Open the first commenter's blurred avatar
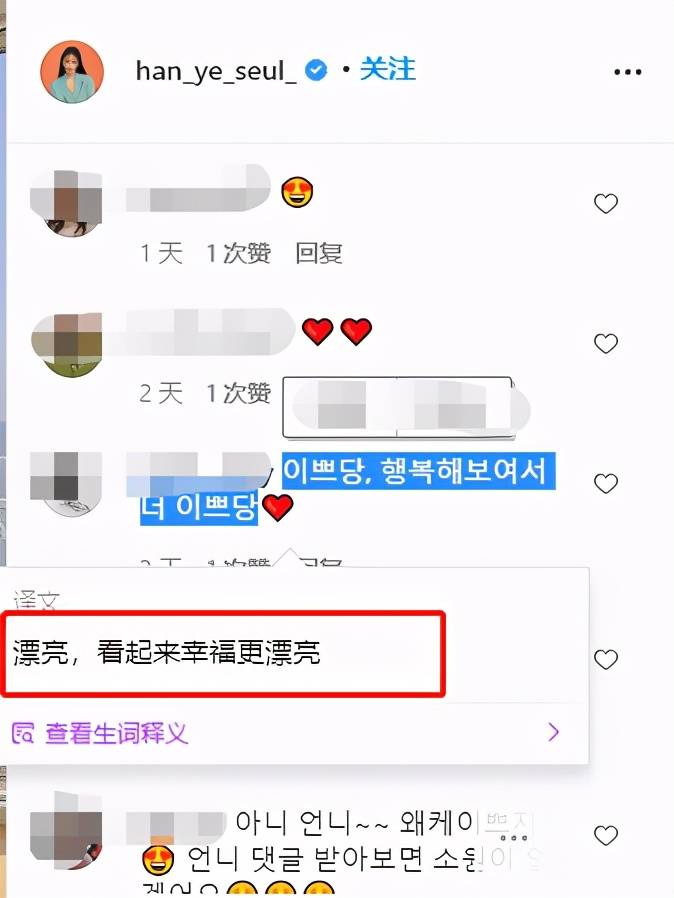The image size is (674, 898). click(66, 203)
